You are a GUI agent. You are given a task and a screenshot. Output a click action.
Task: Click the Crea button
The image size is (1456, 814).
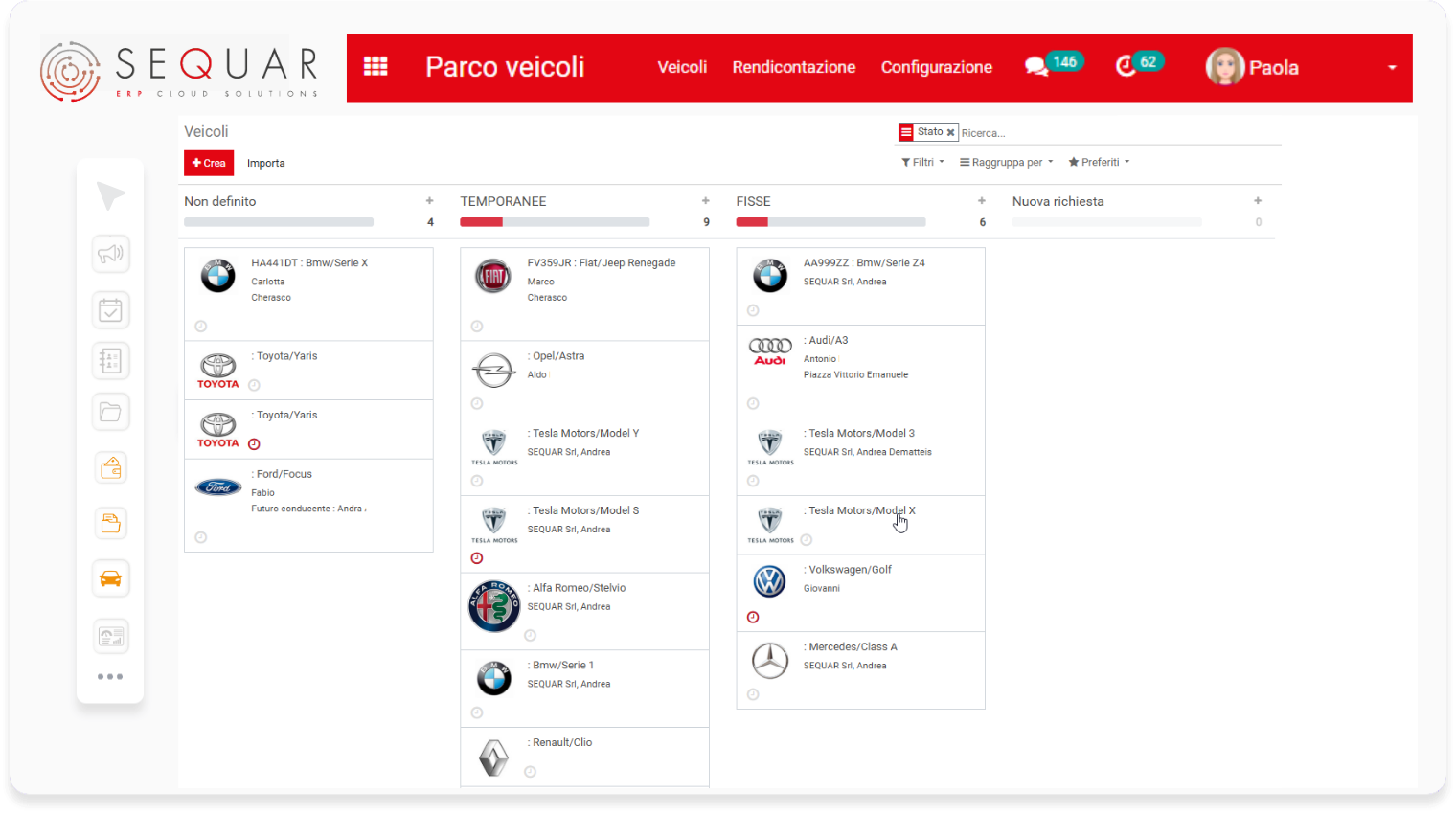point(209,163)
